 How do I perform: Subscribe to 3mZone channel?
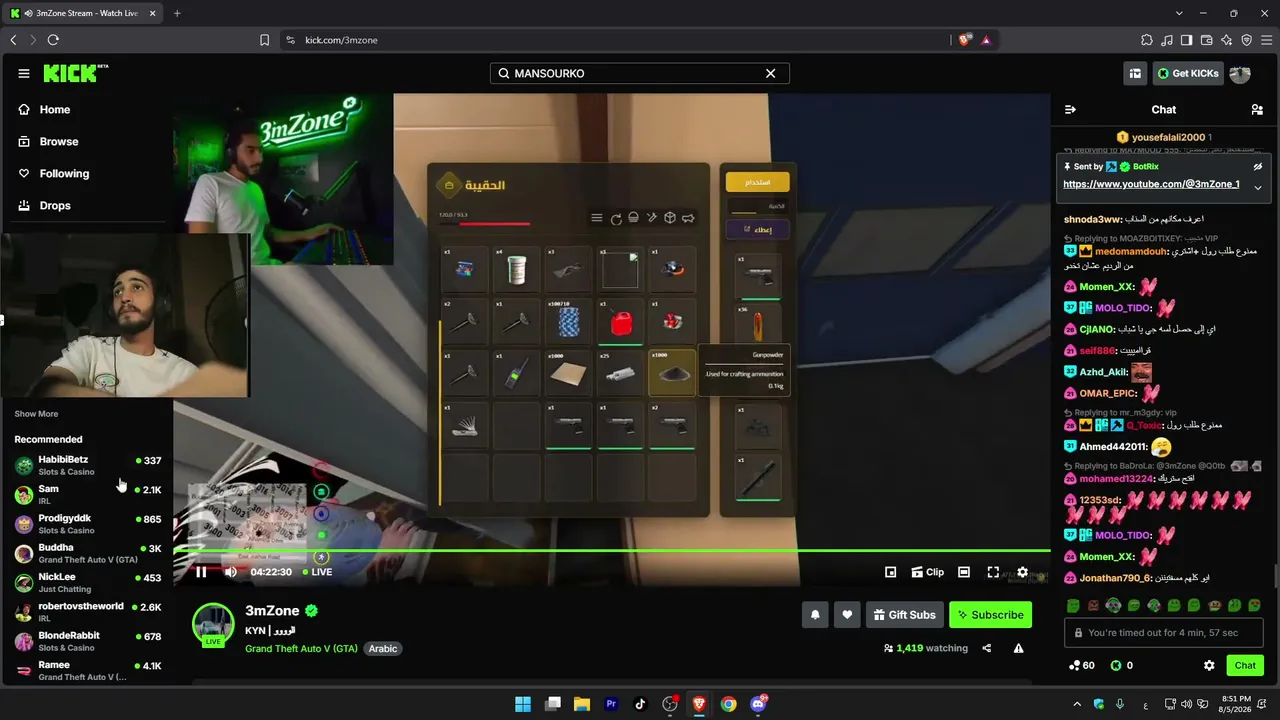click(x=990, y=615)
